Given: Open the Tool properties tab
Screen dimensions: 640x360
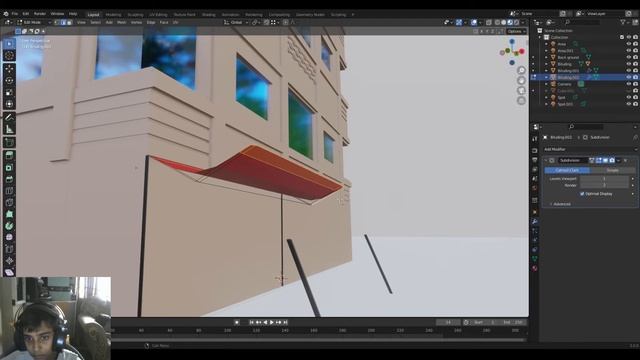Looking at the screenshot, I should coord(535,139).
